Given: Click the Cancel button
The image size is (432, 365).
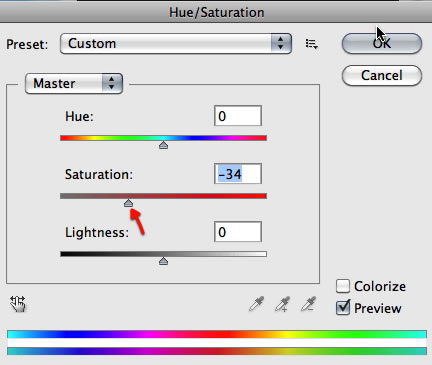Looking at the screenshot, I should click(382, 75).
